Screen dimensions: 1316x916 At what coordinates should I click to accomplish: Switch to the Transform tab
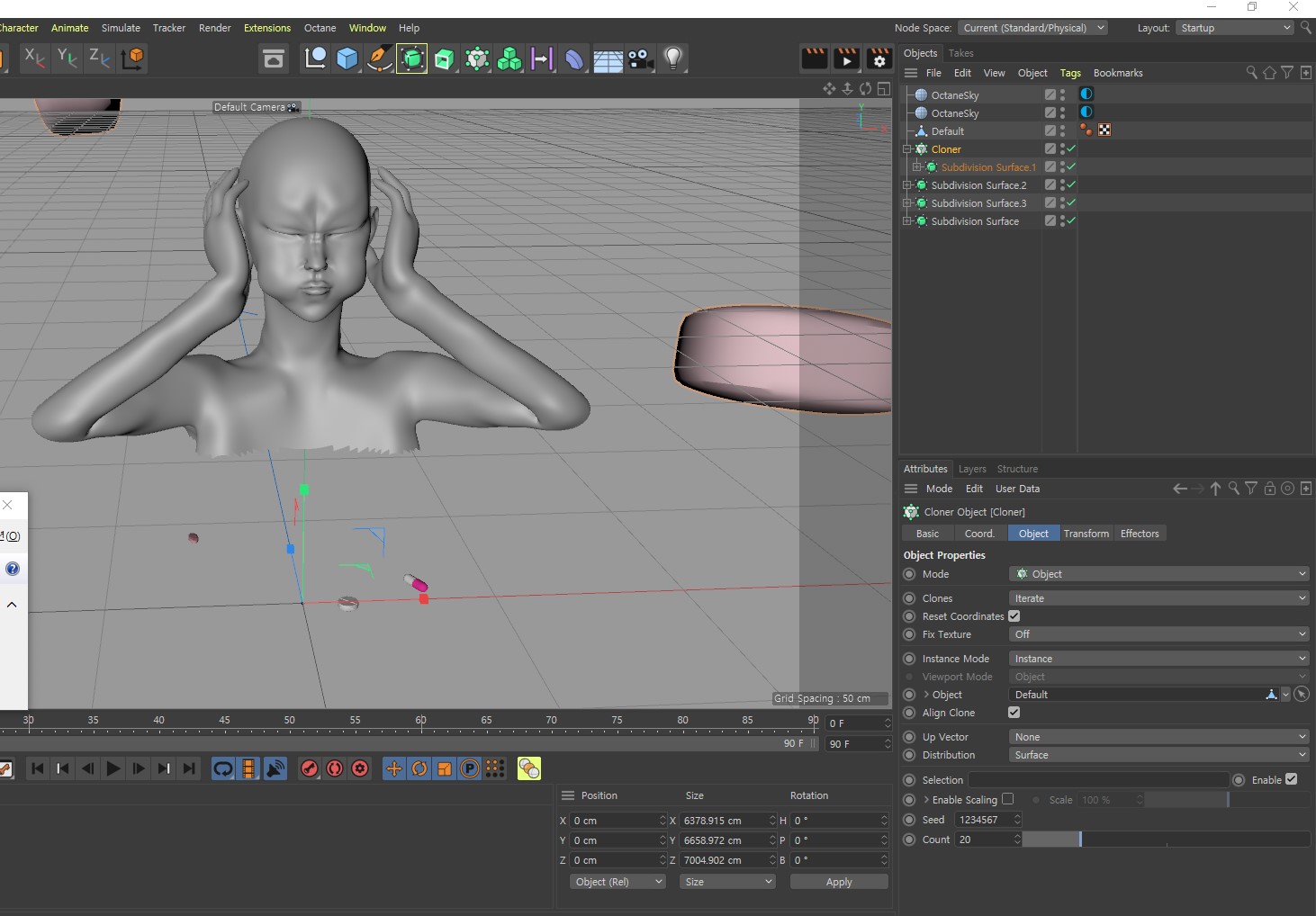point(1086,534)
